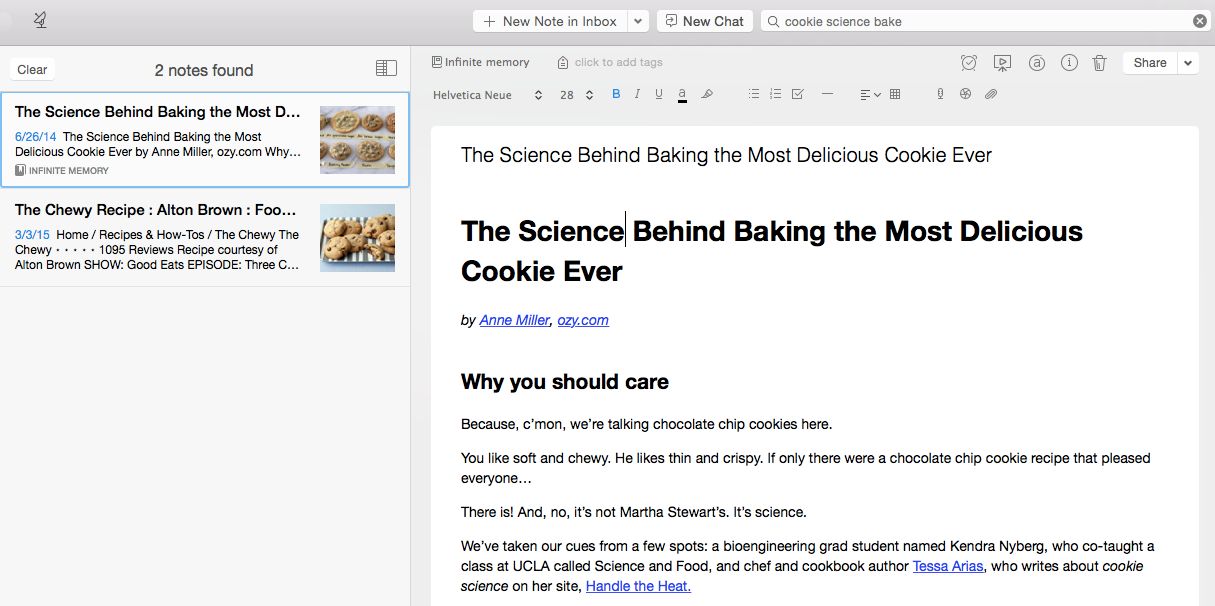Insert a table into the note
The image size is (1215, 606).
pyautogui.click(x=895, y=94)
